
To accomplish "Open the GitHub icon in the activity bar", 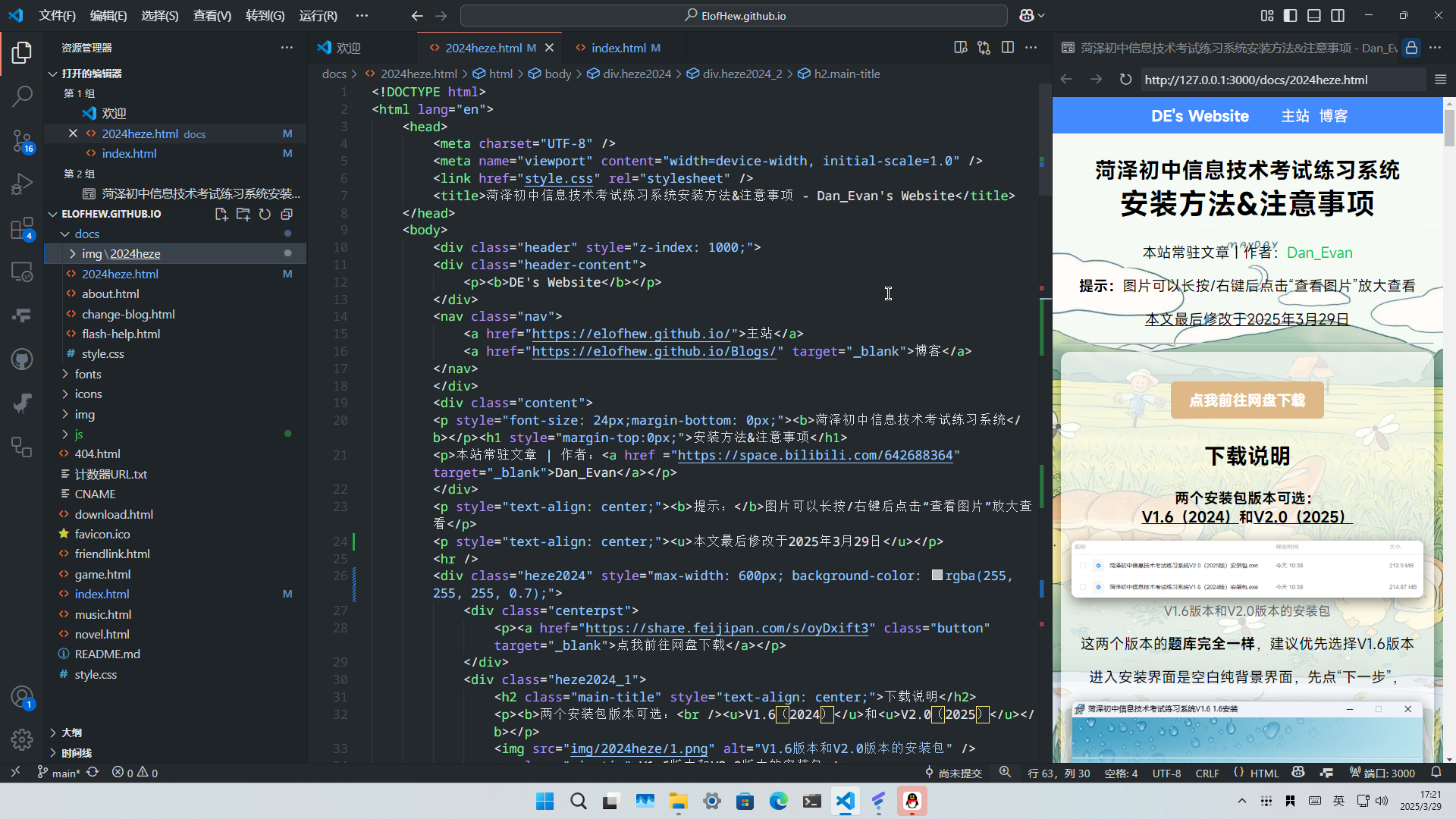I will [x=22, y=359].
